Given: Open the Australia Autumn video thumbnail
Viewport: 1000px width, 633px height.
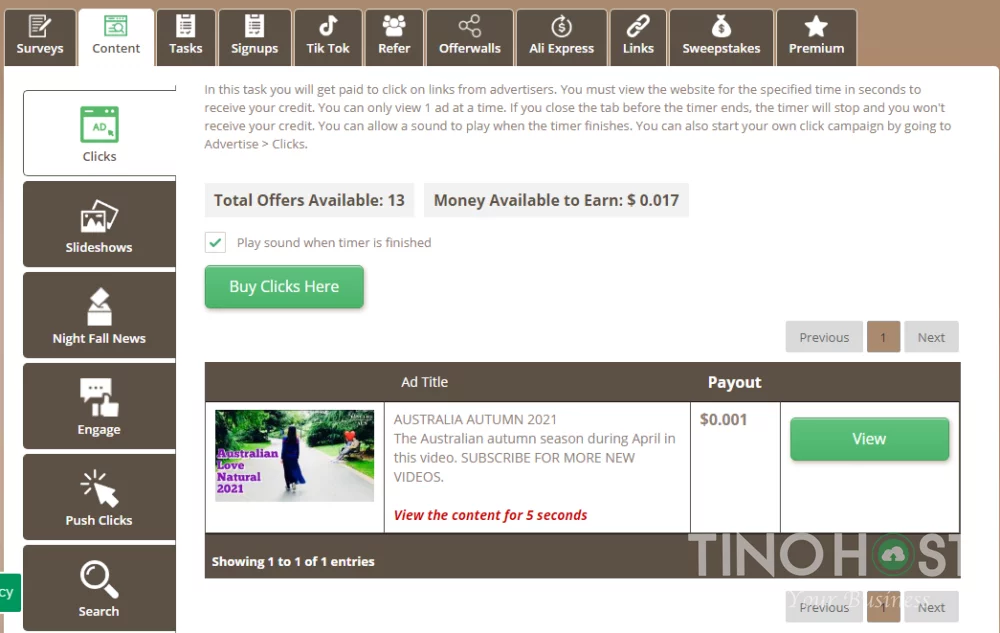Looking at the screenshot, I should 294,456.
